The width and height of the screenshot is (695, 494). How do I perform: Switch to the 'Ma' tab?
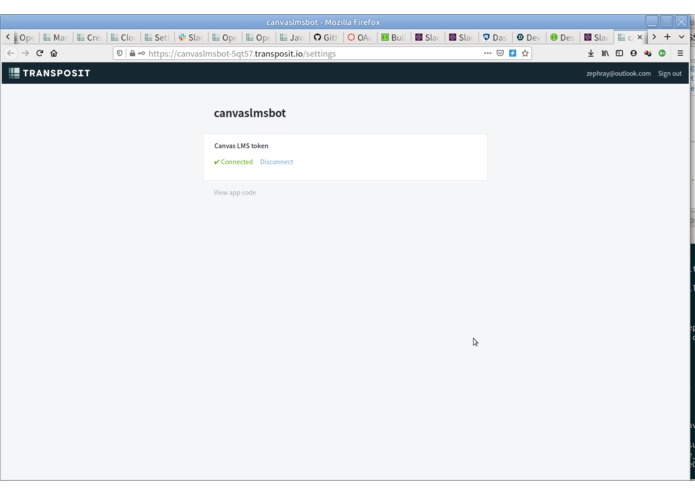click(55, 38)
